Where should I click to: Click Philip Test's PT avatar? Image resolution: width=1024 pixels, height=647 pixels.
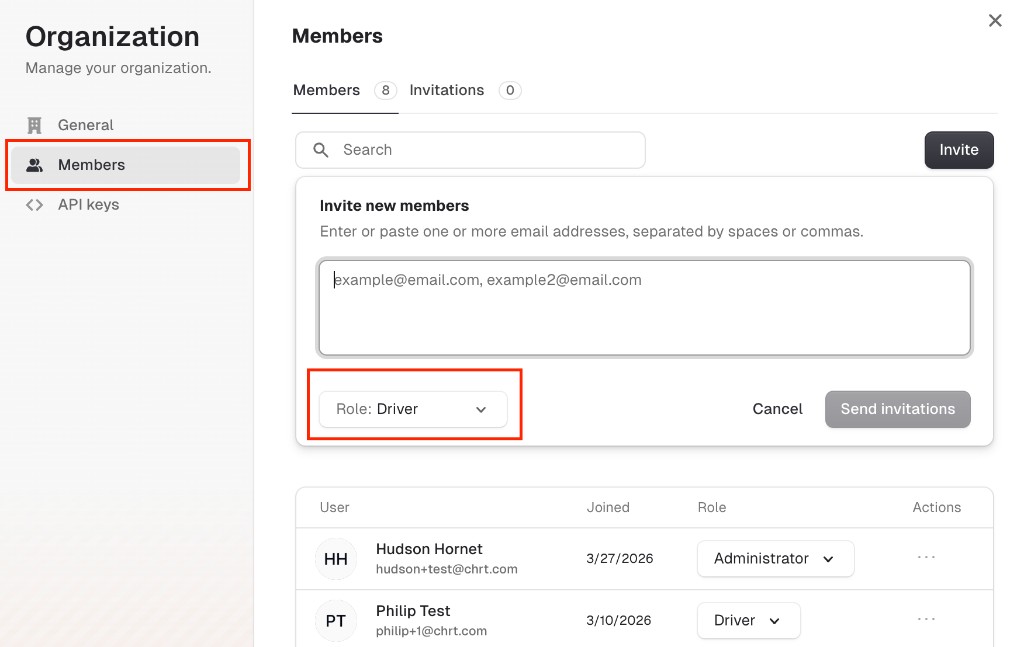335,620
